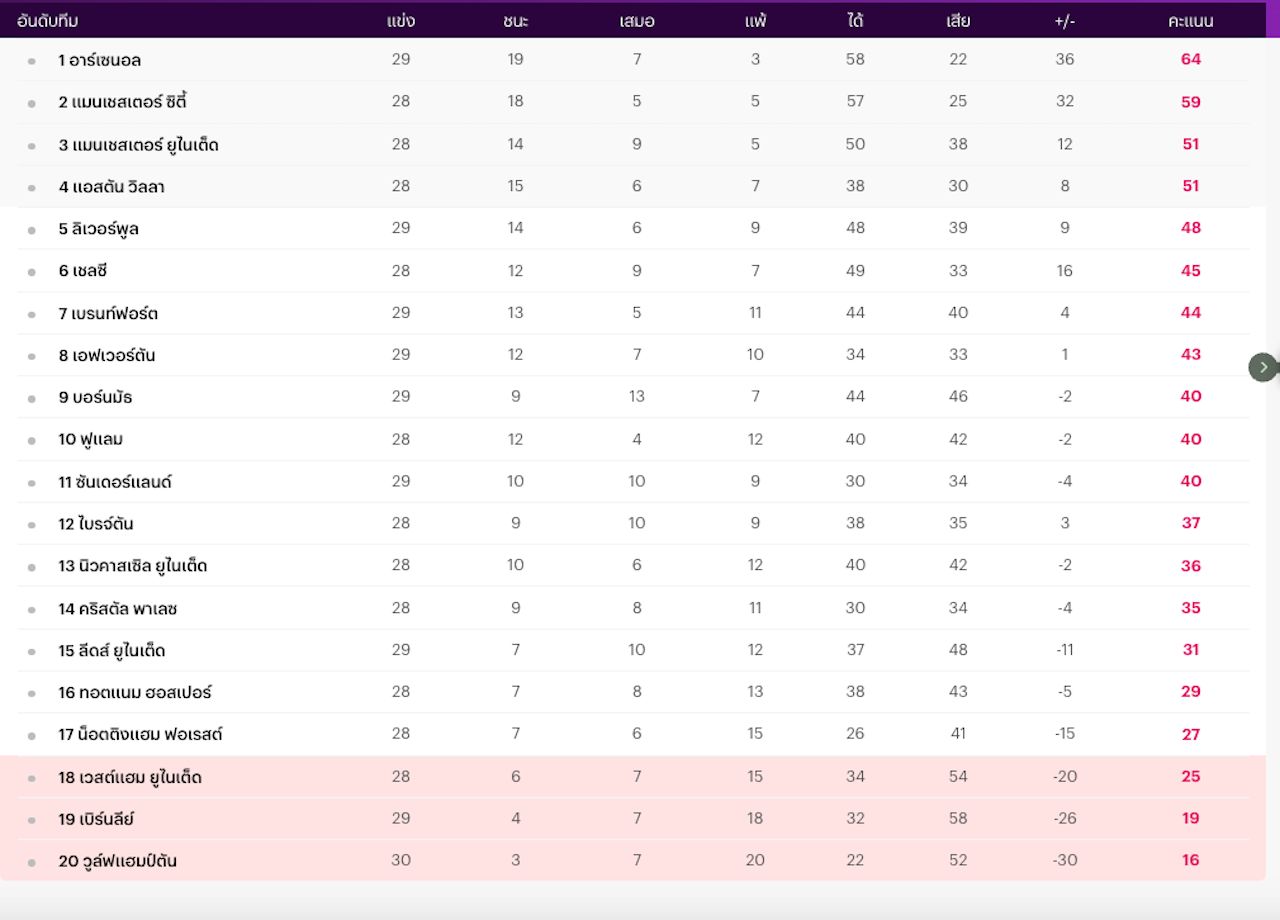Click the dot beside Wolverhampton (วูล์ฟแฮมป์ตัน)
Image resolution: width=1280 pixels, height=920 pixels.
[31, 862]
